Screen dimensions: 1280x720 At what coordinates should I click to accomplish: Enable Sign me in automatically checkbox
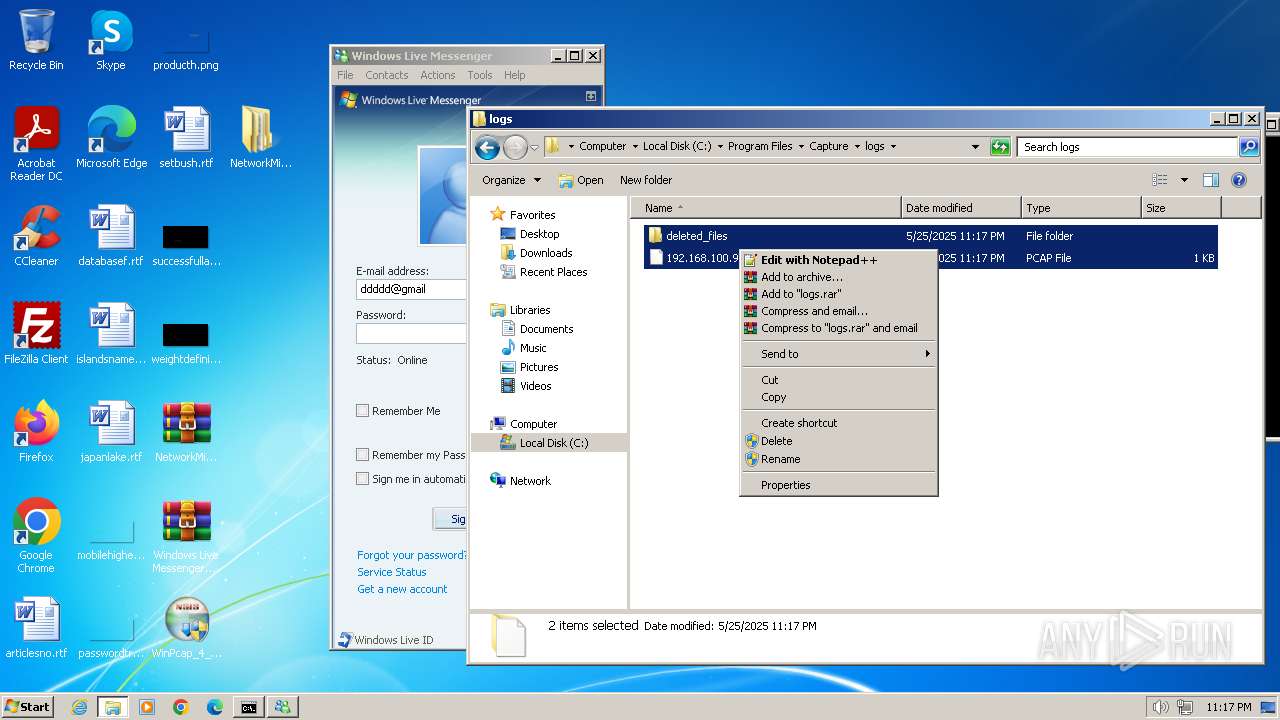(x=363, y=478)
